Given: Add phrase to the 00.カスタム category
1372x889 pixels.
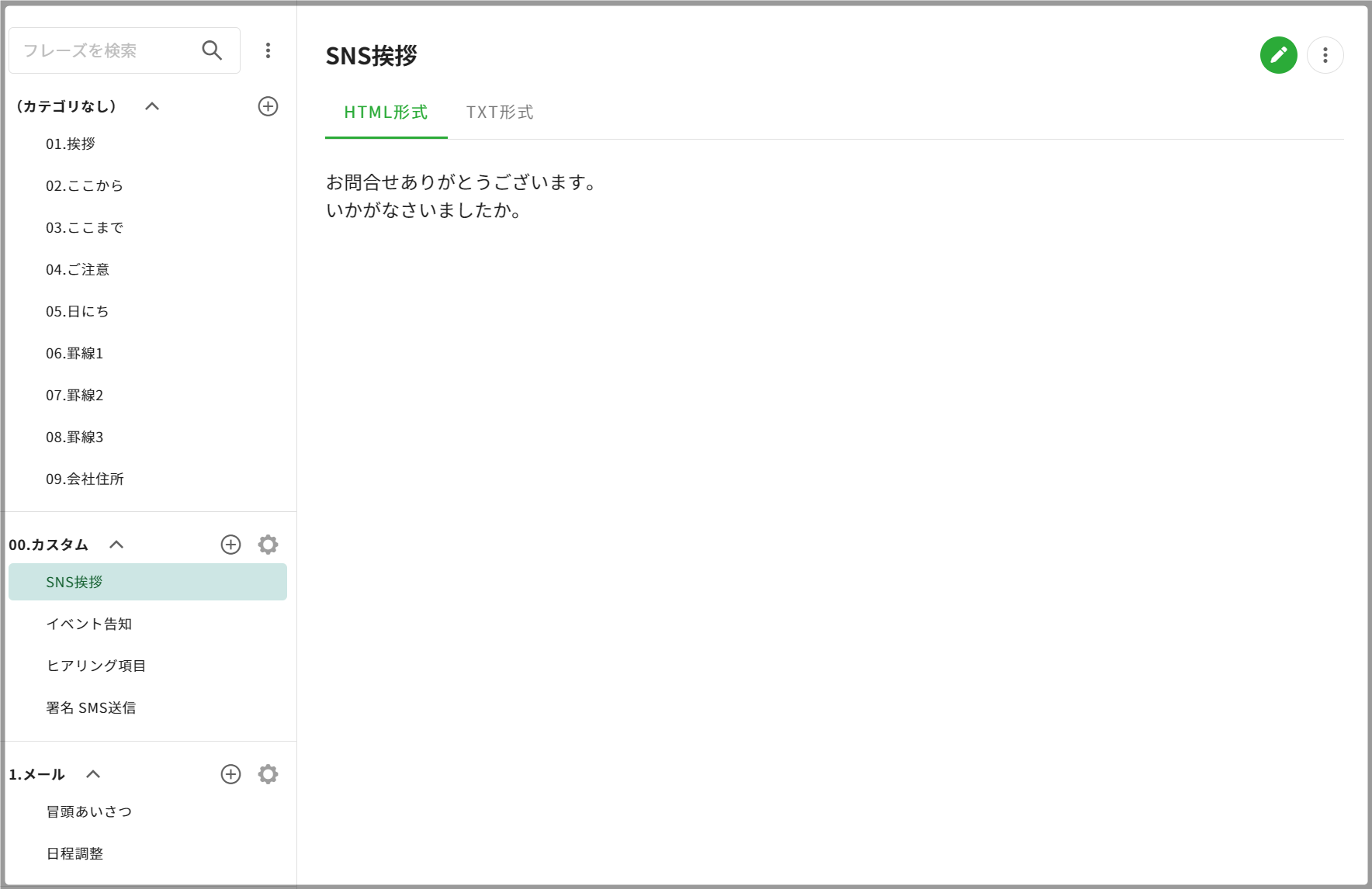Looking at the screenshot, I should click(230, 545).
